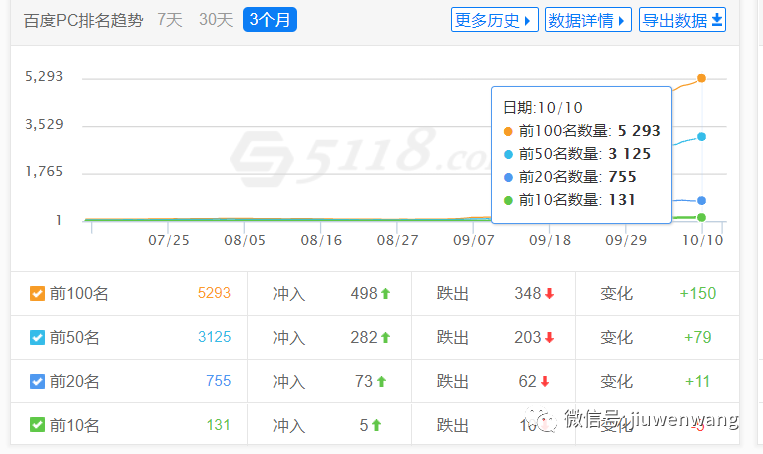Uncheck the 前50名 checkbox

[x=37, y=337]
